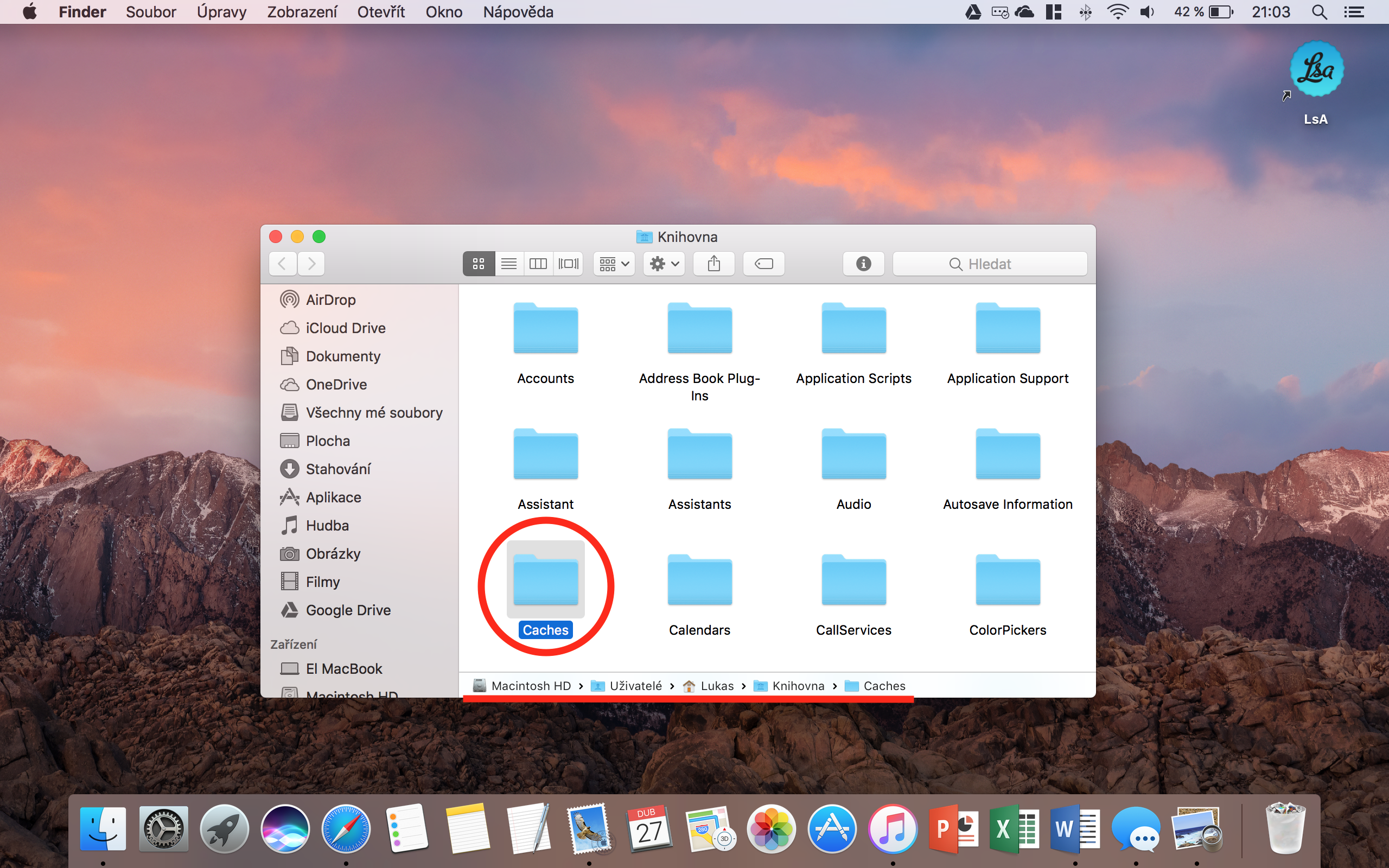Open Stahování folder in the sidebar

click(x=337, y=469)
